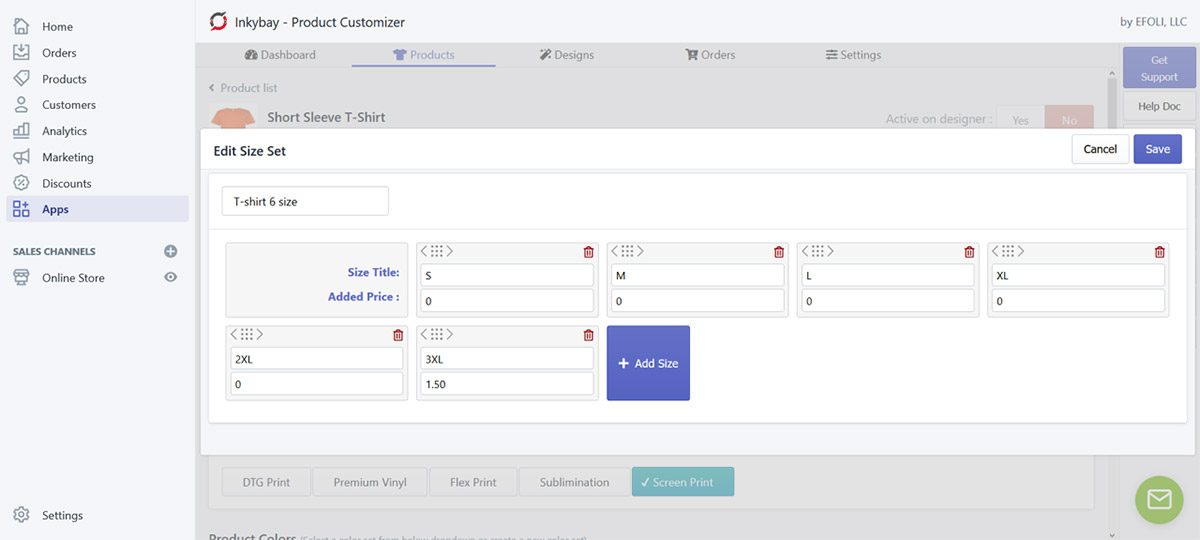The width and height of the screenshot is (1200, 540).
Task: Open the Inkybay Settings tab
Action: 853,55
